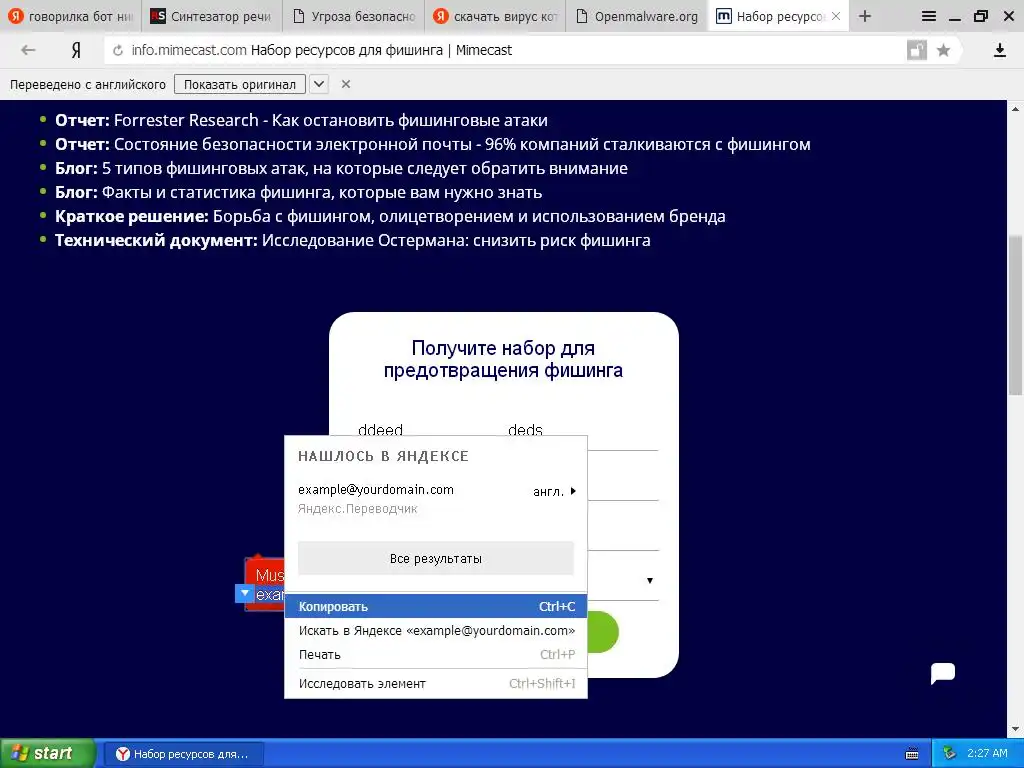Switch to Синтезатор речи tab
The image size is (1024, 768).
click(212, 16)
